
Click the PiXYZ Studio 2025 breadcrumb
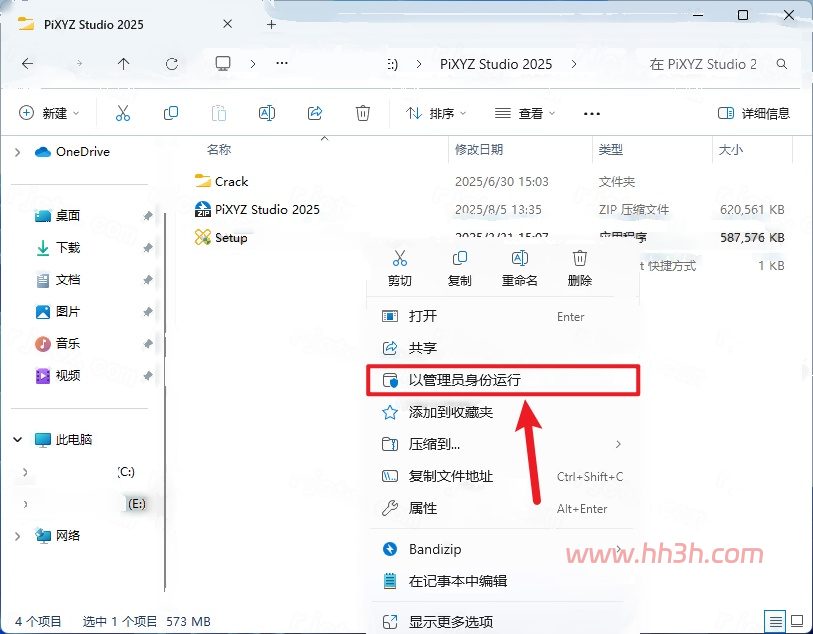(x=496, y=64)
